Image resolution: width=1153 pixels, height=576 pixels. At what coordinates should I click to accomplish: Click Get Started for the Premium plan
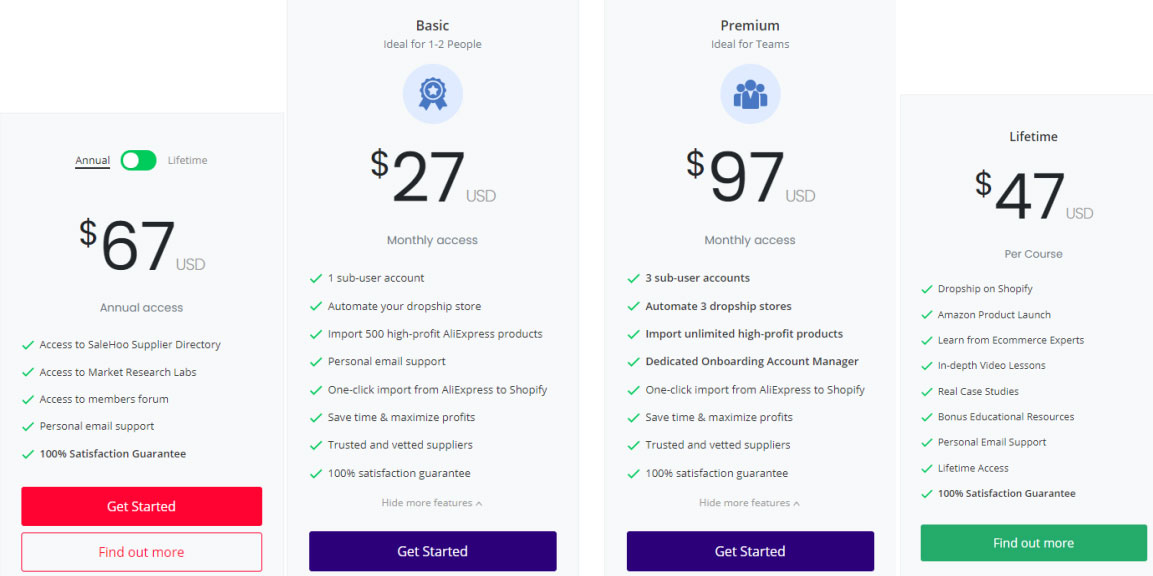(x=750, y=551)
